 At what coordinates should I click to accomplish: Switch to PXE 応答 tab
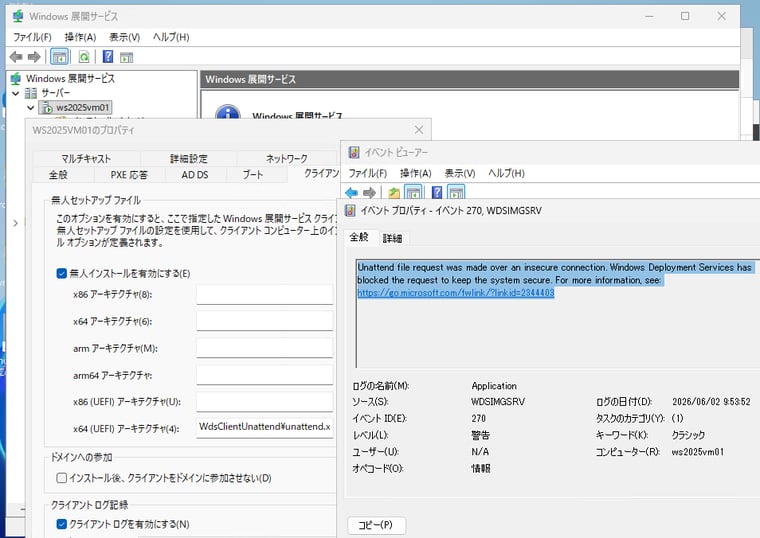click(x=129, y=174)
